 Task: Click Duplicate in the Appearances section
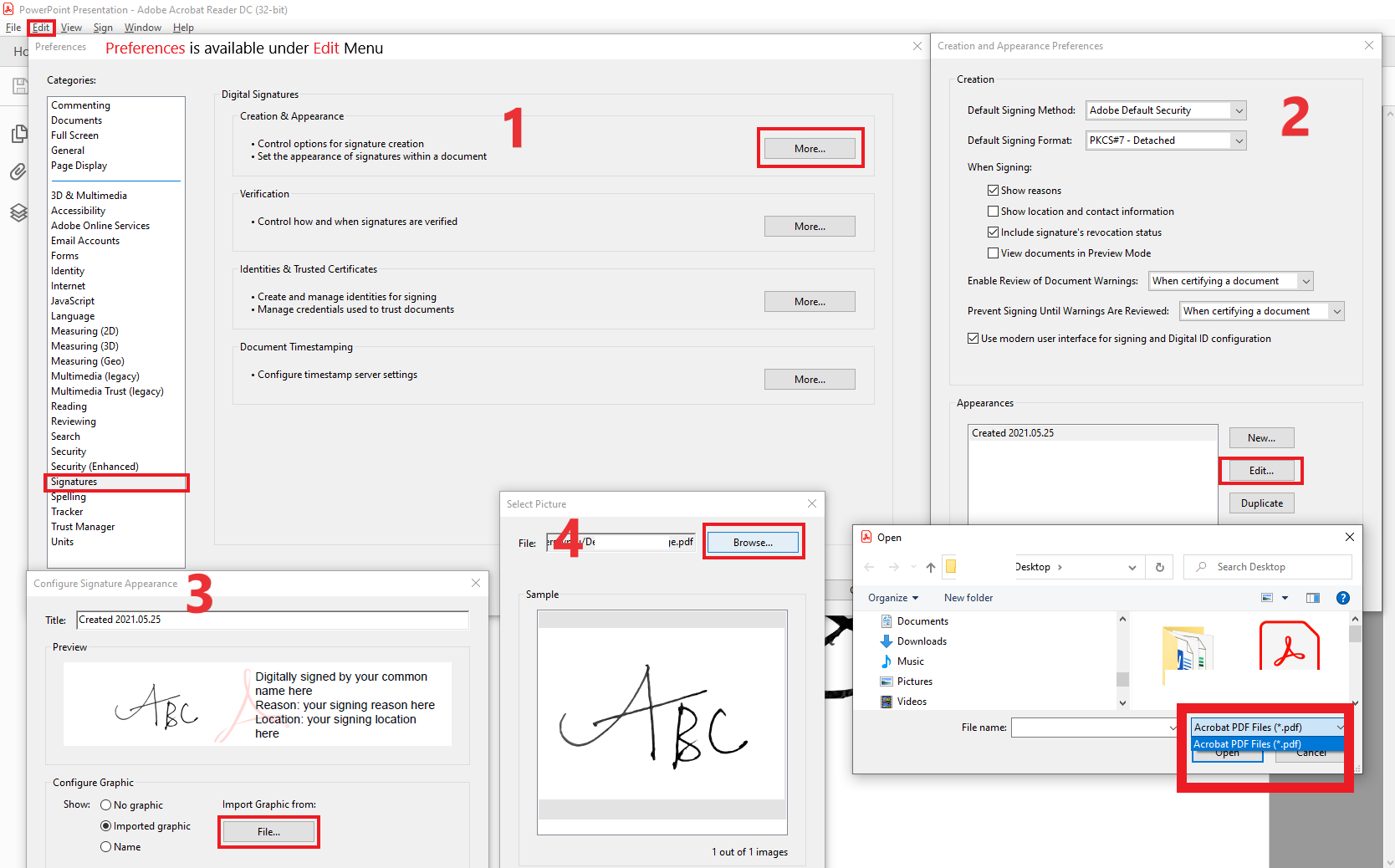pyautogui.click(x=1261, y=503)
